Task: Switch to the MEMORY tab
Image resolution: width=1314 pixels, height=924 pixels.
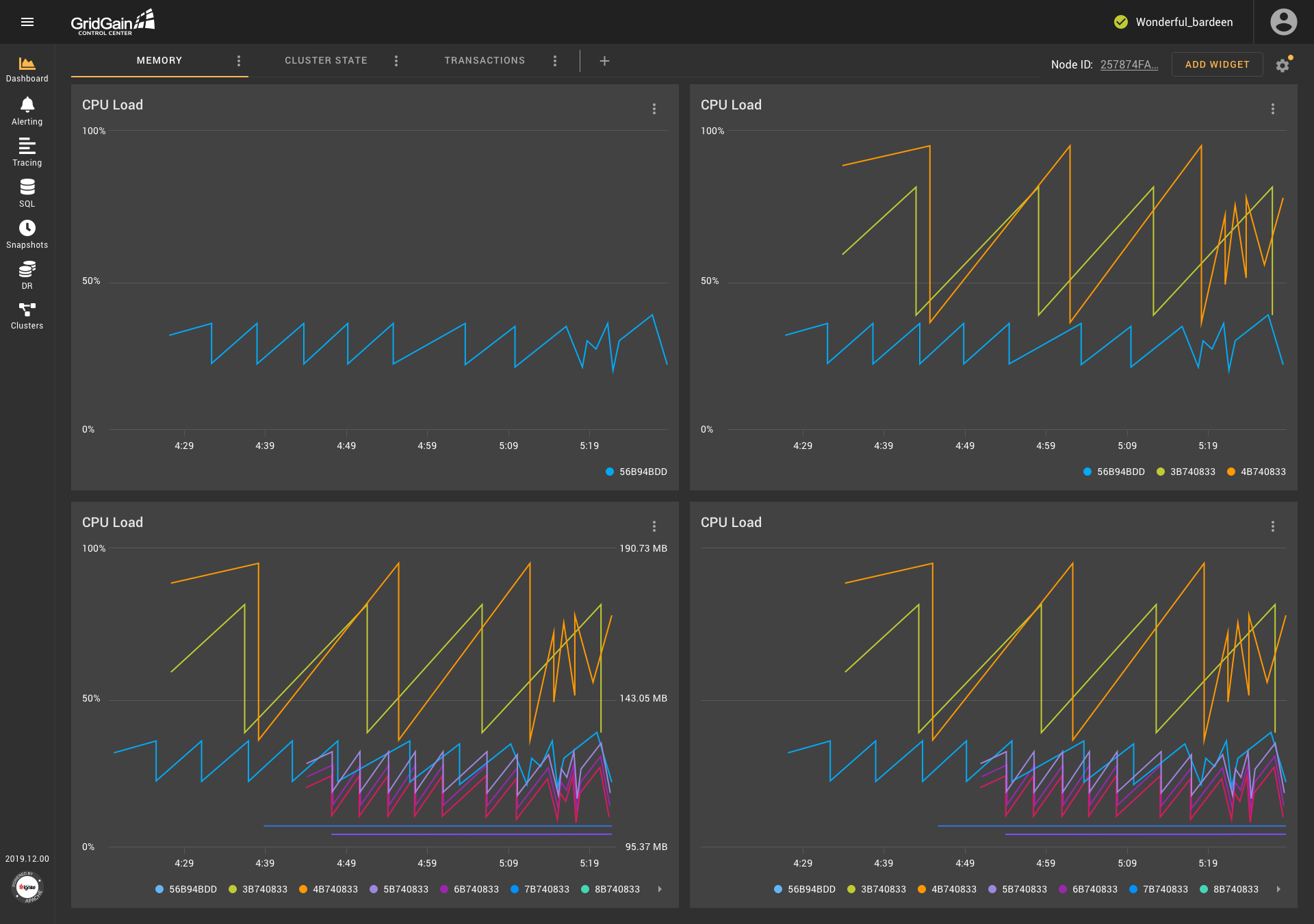Action: click(159, 60)
